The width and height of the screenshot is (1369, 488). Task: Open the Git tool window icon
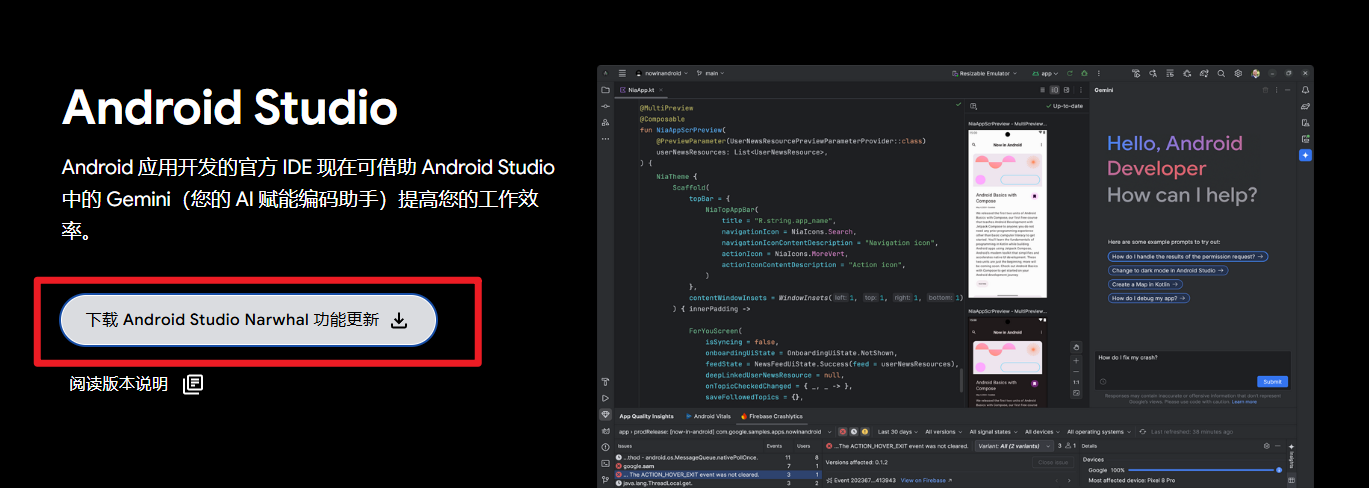605,480
